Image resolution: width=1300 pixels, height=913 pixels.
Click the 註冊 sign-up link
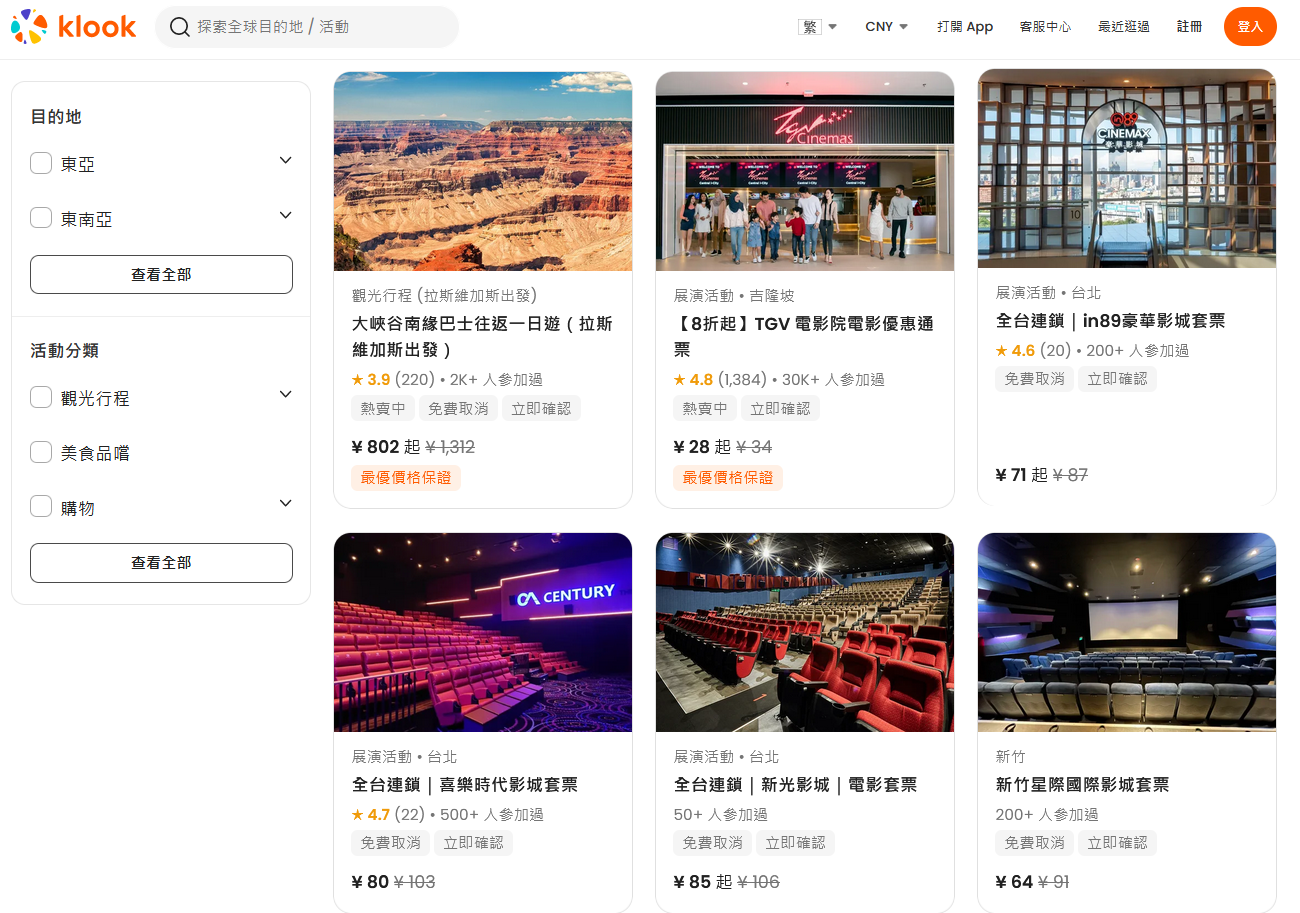click(x=1189, y=27)
